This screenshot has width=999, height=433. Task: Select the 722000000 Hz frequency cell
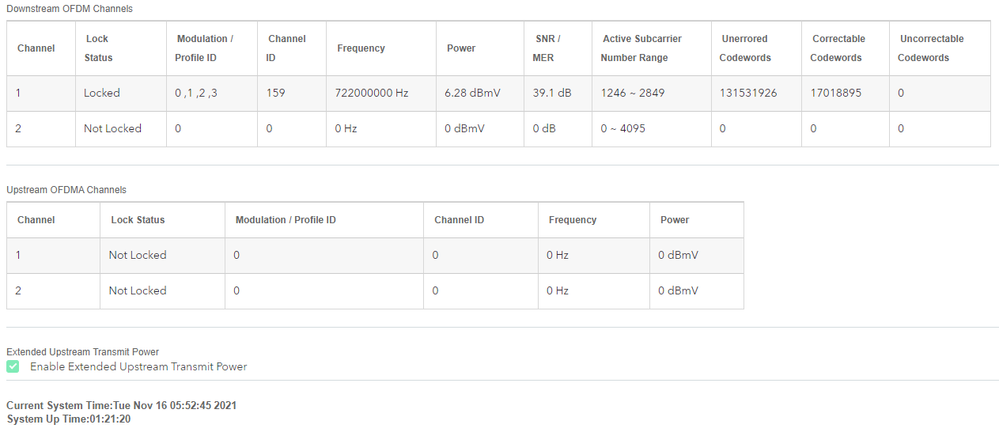[x=372, y=93]
